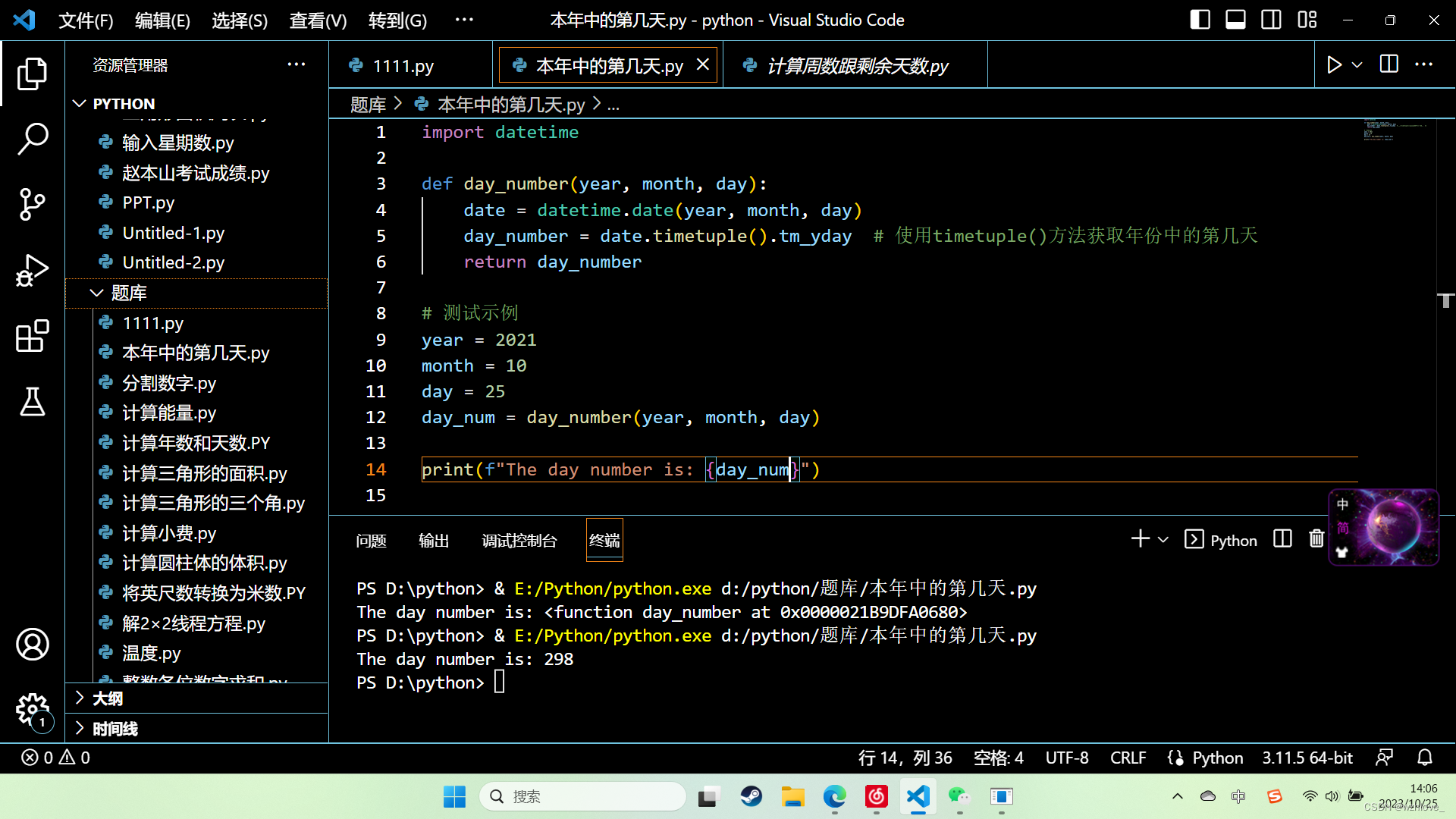This screenshot has height=819, width=1456.
Task: Open the 选择(S) menu
Action: (240, 20)
